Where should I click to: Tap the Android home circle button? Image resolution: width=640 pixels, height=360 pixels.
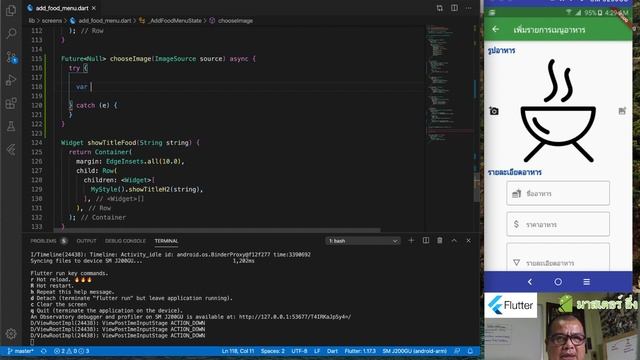(x=558, y=282)
